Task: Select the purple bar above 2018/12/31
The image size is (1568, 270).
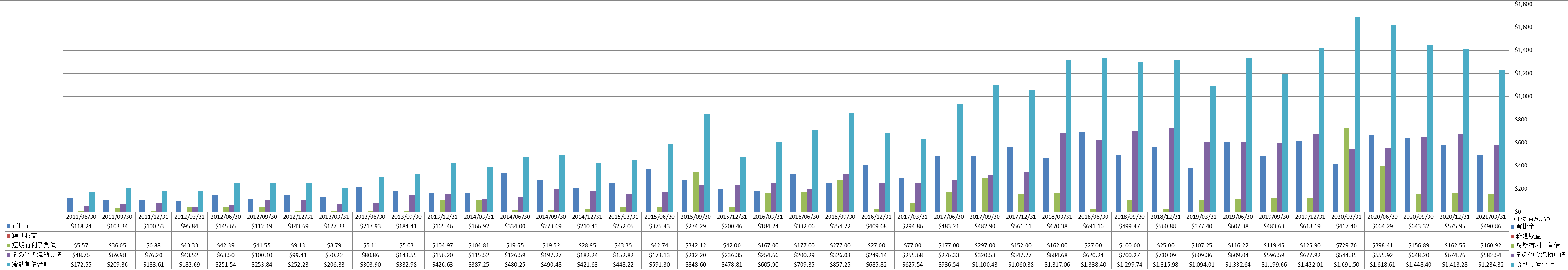Action: (1172, 170)
